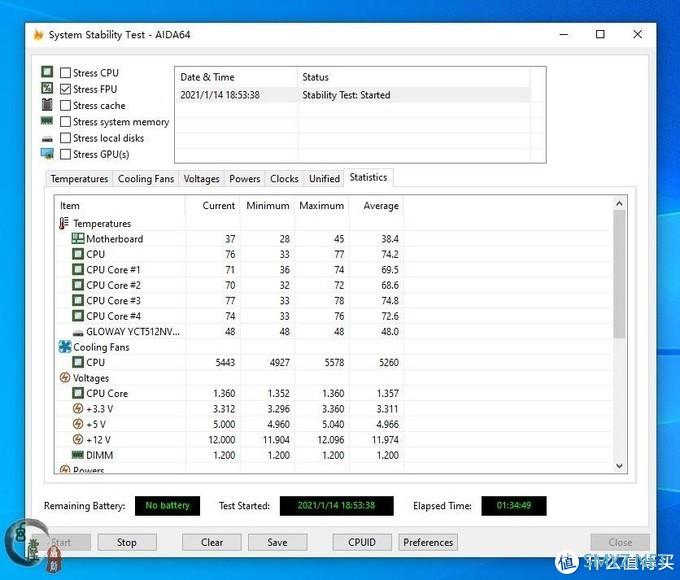Click the statistics list scrollbar thumb
680x580 pixels.
(619, 274)
